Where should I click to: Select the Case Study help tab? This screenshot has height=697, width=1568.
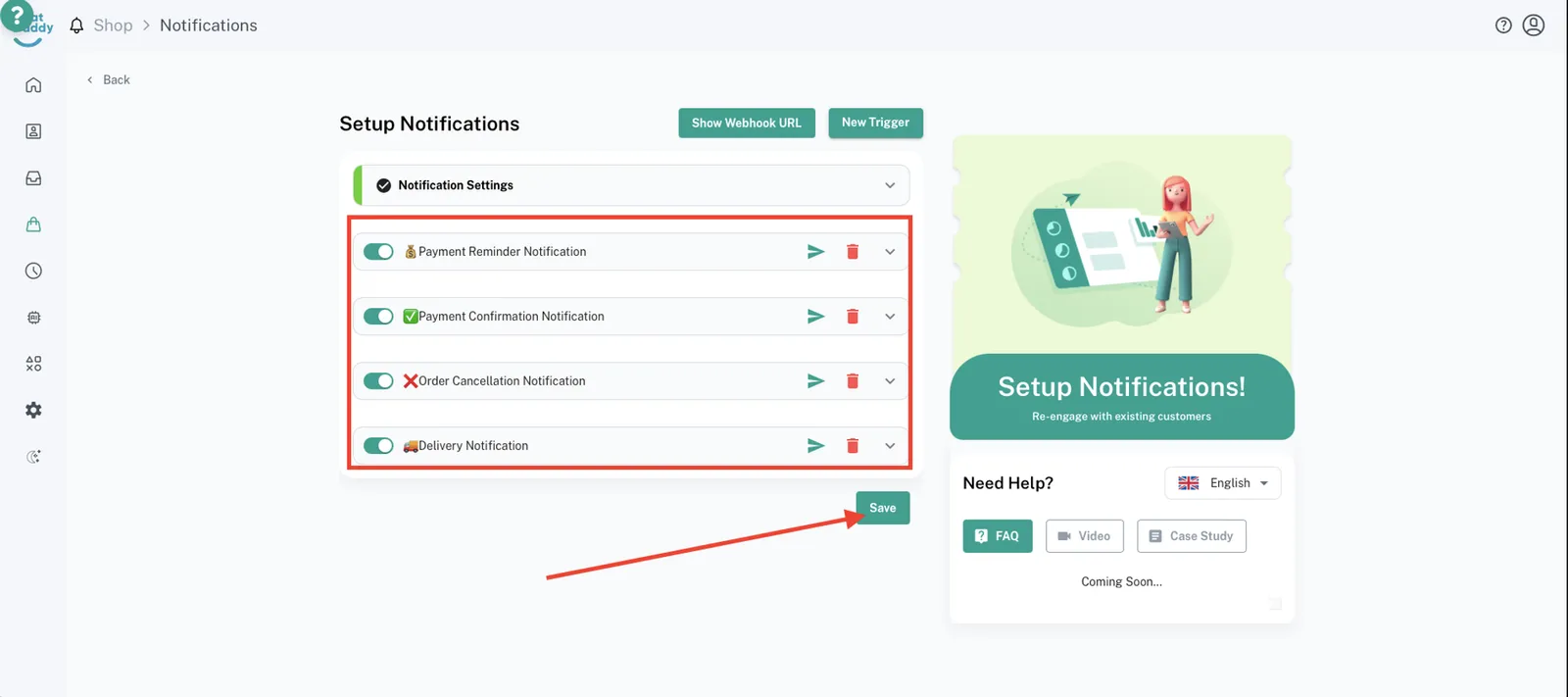click(1191, 536)
